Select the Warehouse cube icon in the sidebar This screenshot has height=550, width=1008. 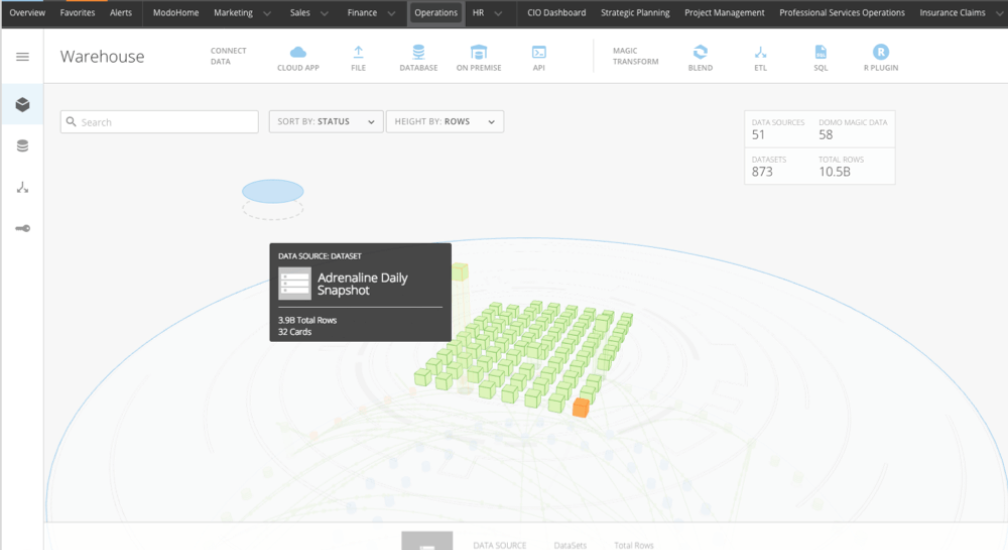pyautogui.click(x=22, y=104)
